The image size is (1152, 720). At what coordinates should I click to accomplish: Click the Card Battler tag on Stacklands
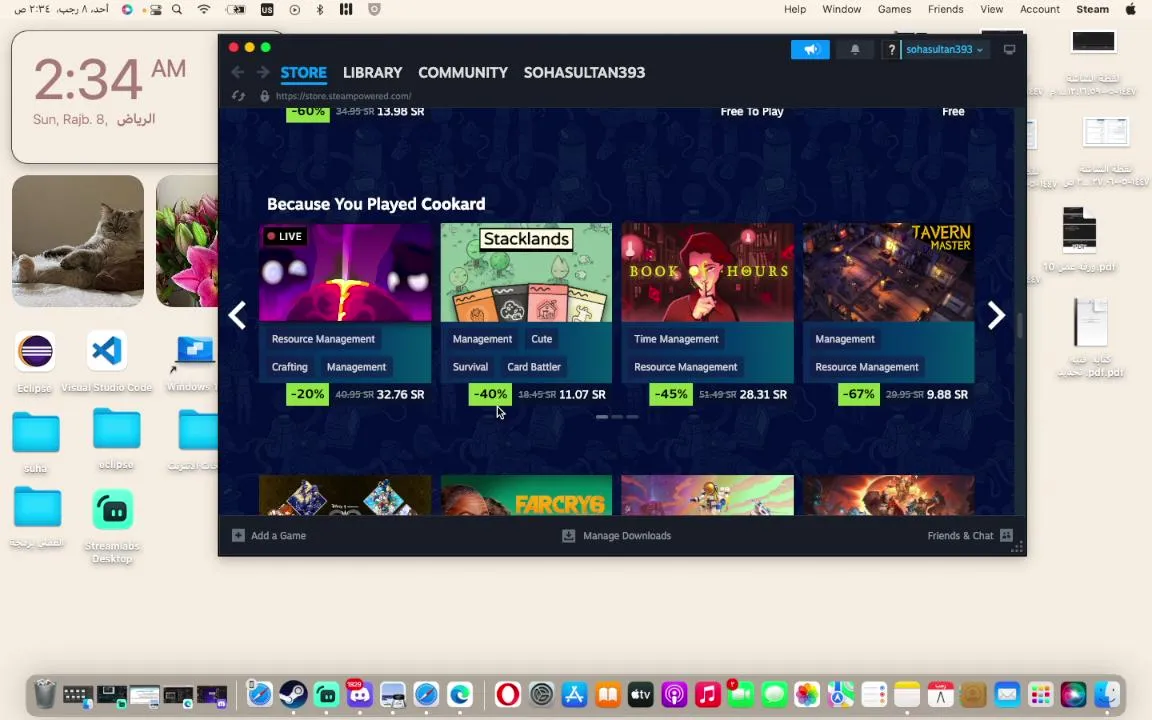[x=534, y=367]
